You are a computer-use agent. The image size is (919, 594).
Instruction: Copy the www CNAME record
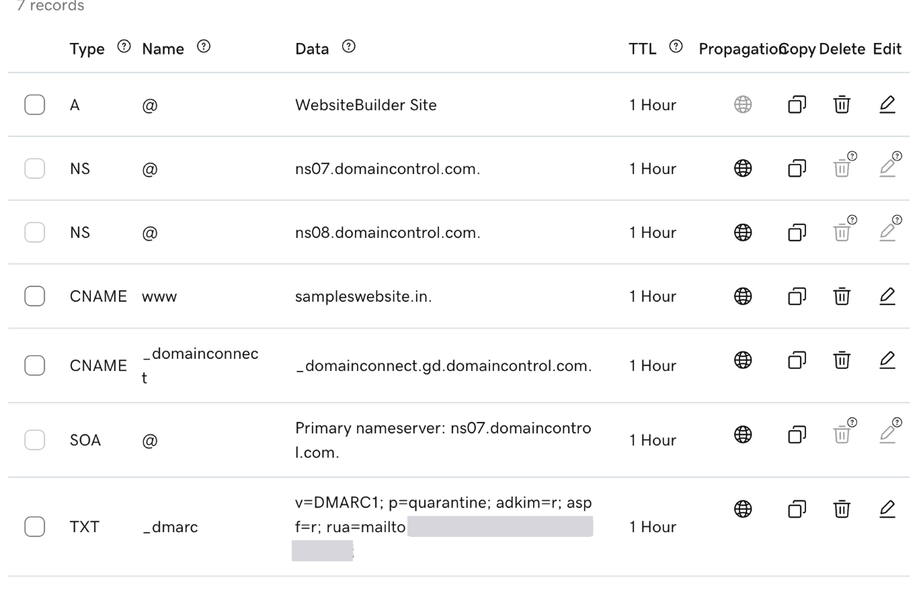click(797, 296)
